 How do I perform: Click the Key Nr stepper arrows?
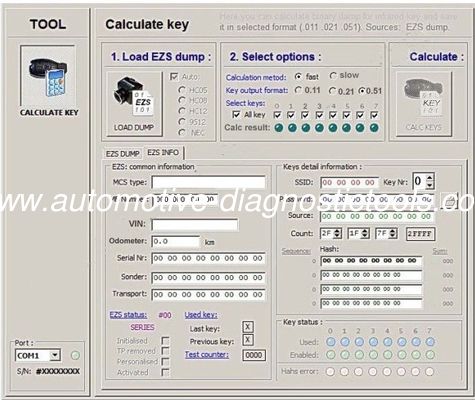pyautogui.click(x=430, y=182)
